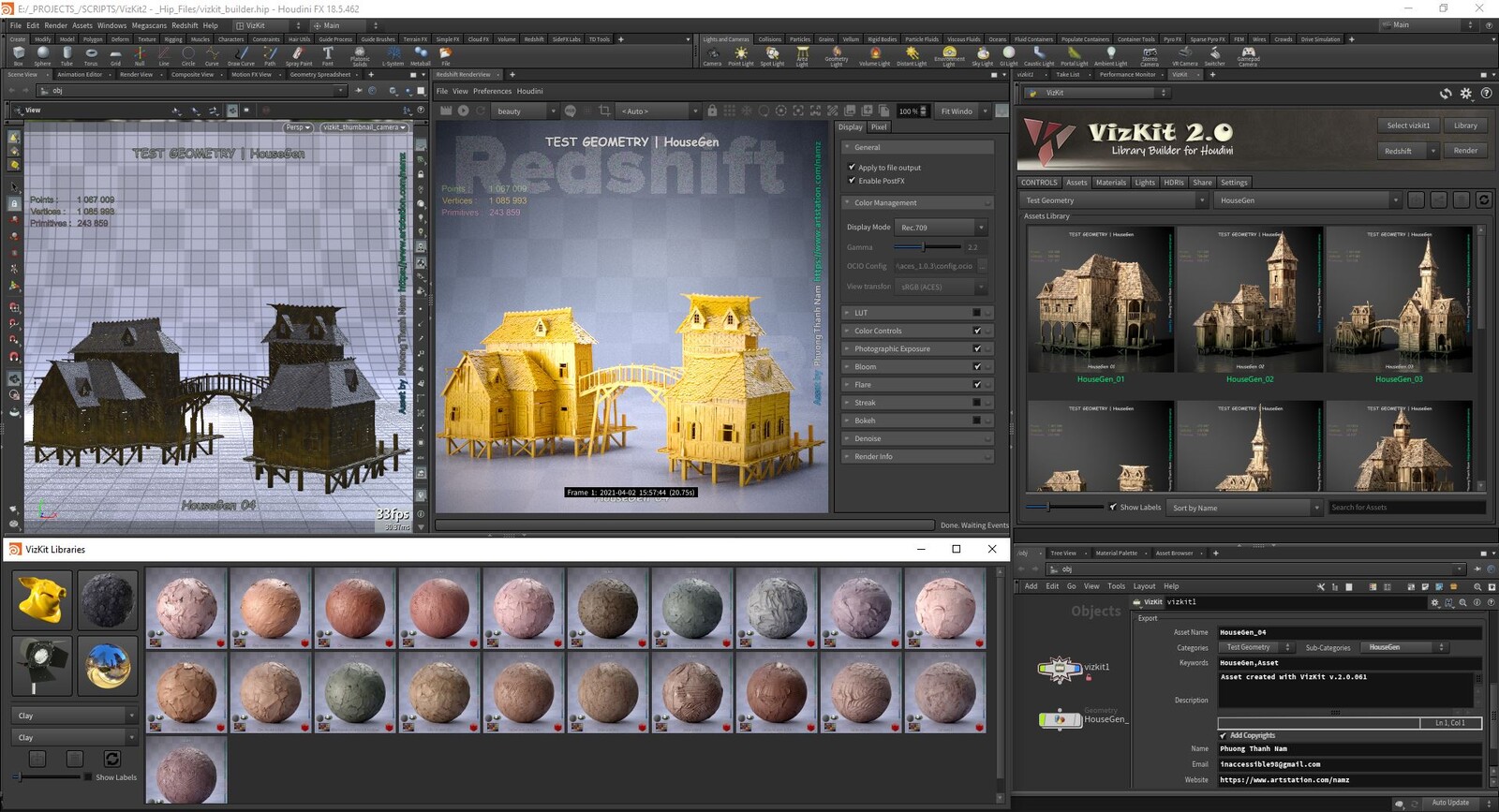Toggle the Bloom checkbox
This screenshot has width=1499, height=812.
point(976,366)
